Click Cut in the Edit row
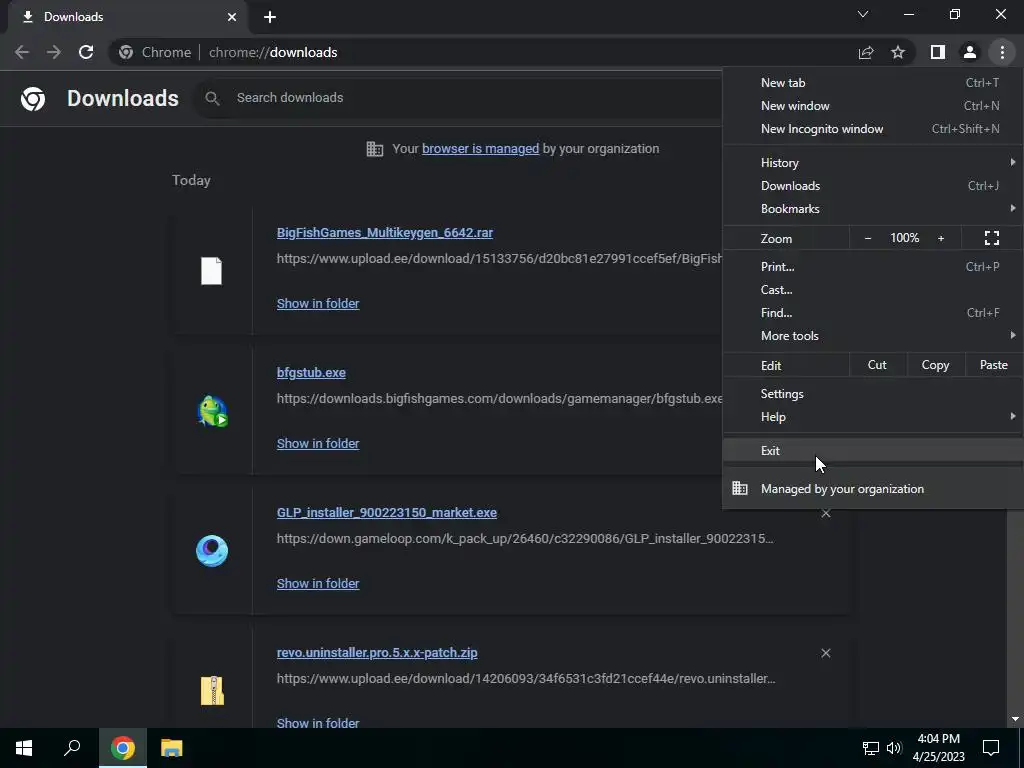The height and width of the screenshot is (768, 1024). coord(877,365)
